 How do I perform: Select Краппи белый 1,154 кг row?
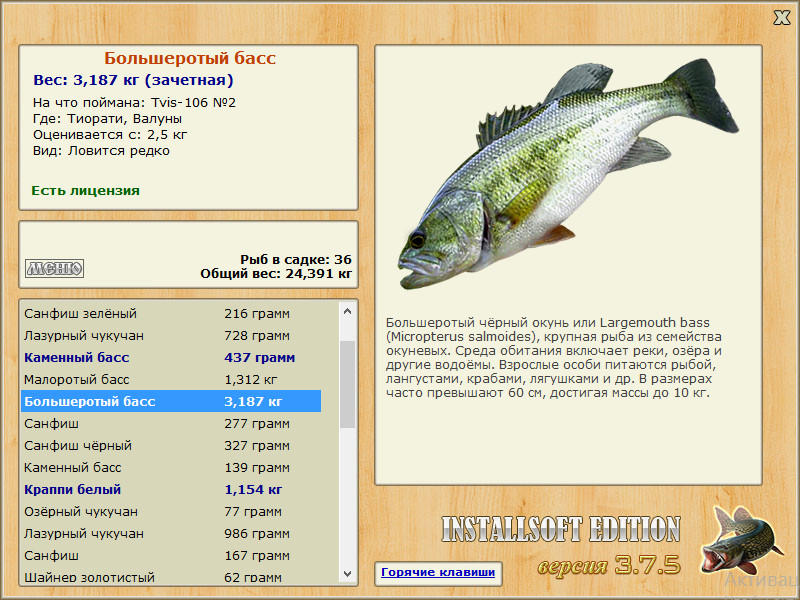[171, 489]
